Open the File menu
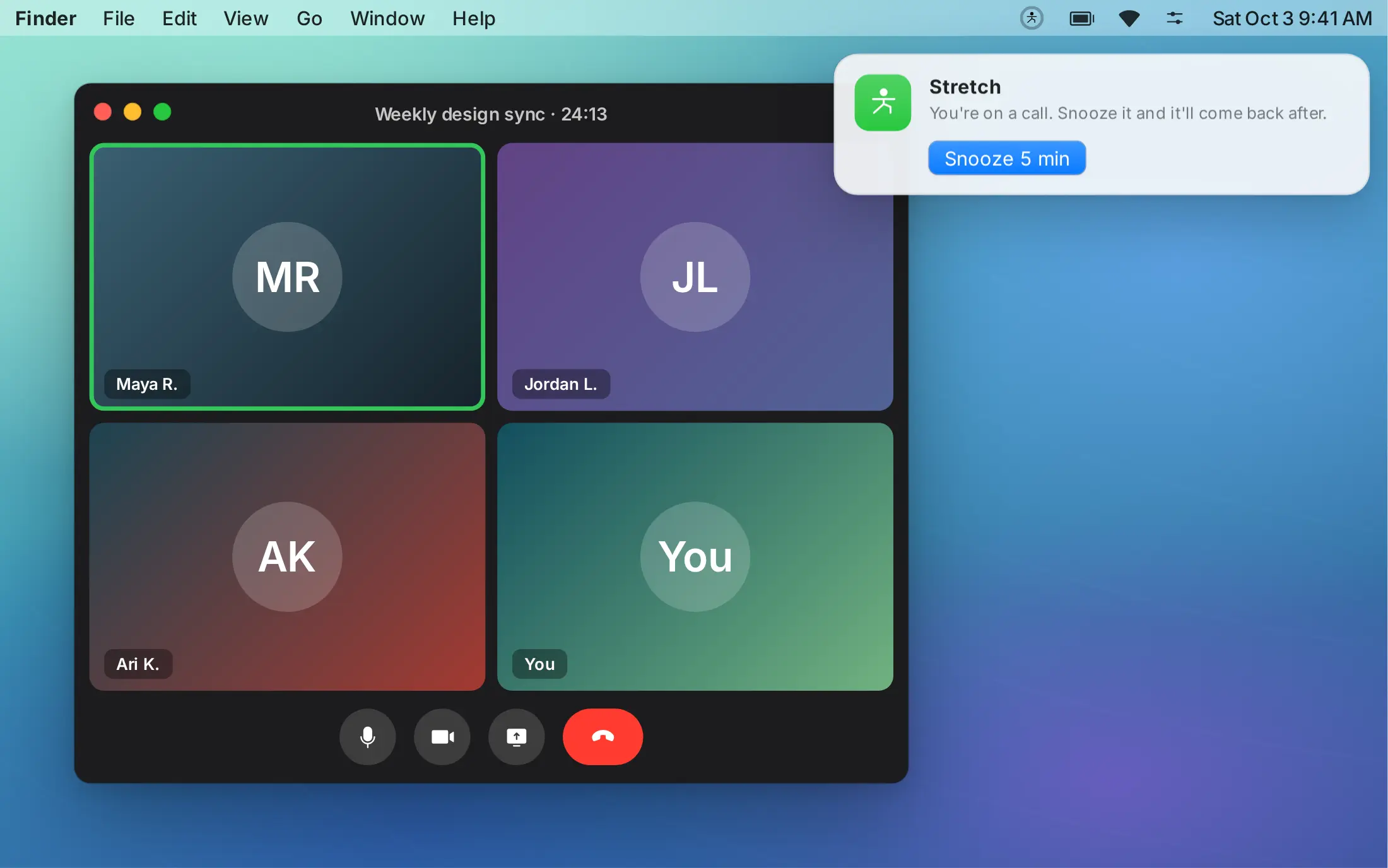Viewport: 1388px width, 868px height. click(119, 18)
